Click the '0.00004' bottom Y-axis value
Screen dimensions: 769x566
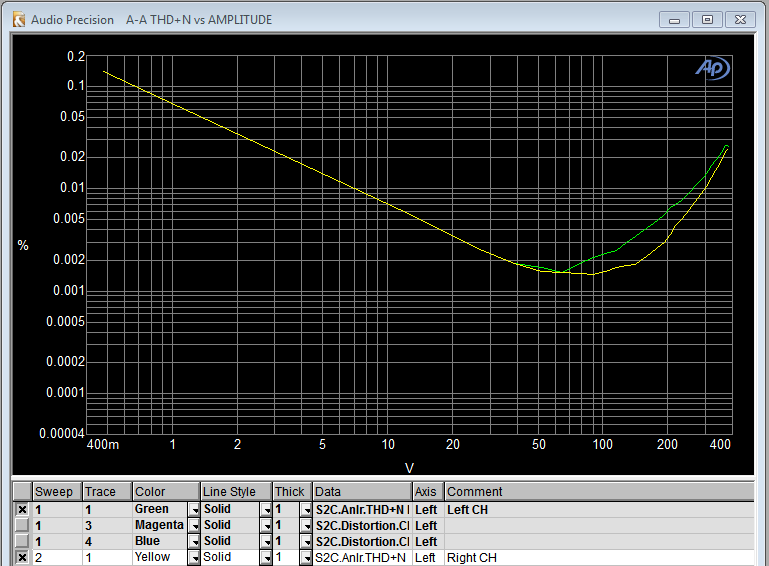pos(62,433)
